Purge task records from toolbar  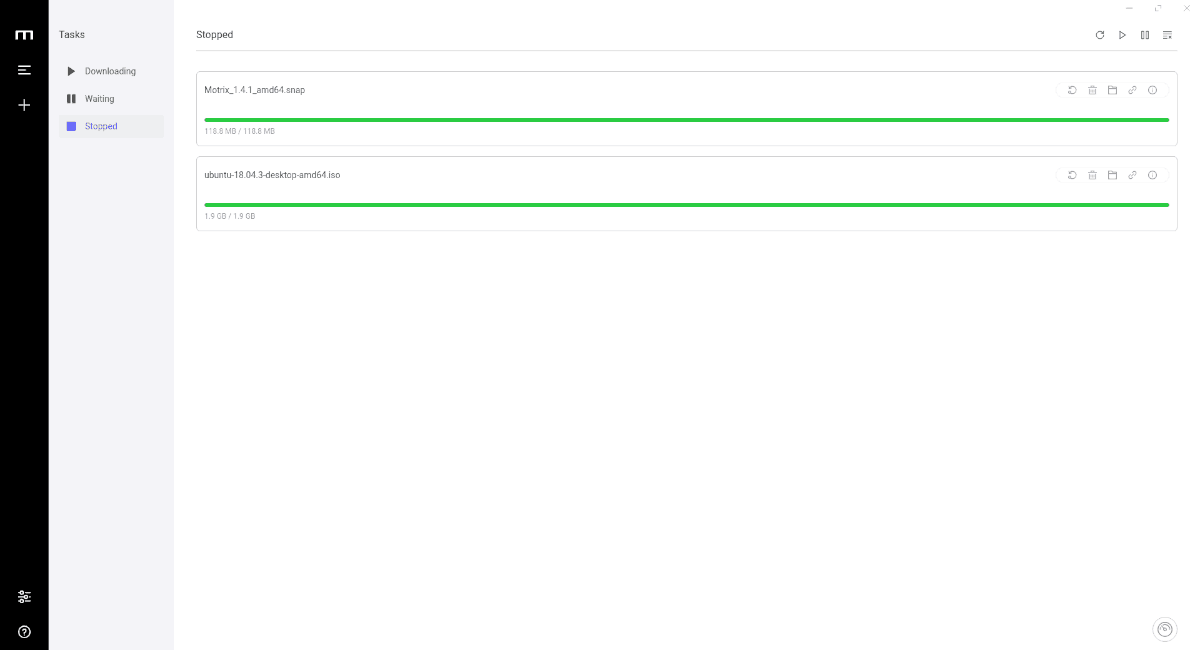click(1167, 35)
